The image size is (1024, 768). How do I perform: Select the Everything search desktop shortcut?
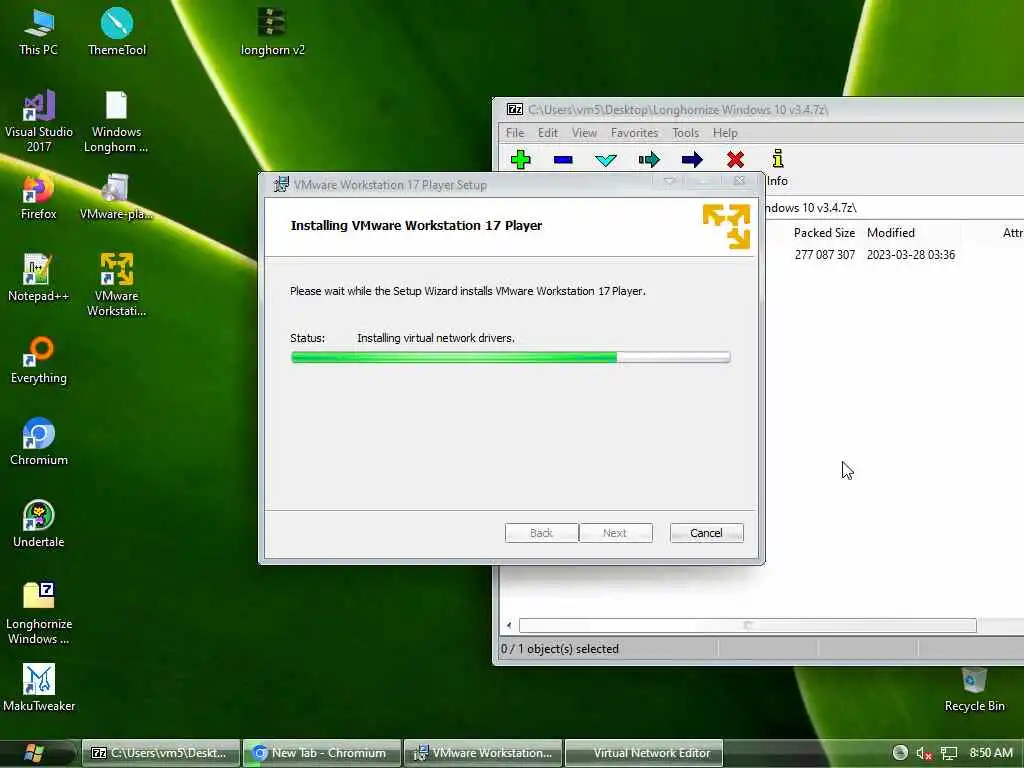[x=39, y=360]
